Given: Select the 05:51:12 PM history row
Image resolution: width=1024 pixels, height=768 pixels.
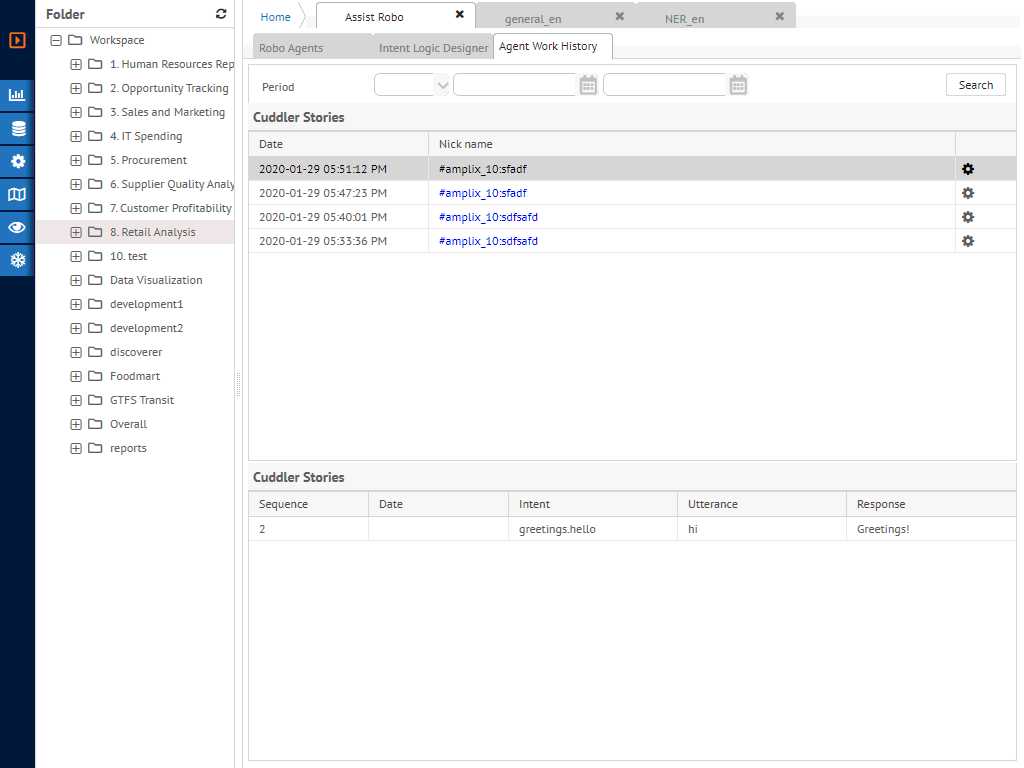Looking at the screenshot, I should [632, 169].
